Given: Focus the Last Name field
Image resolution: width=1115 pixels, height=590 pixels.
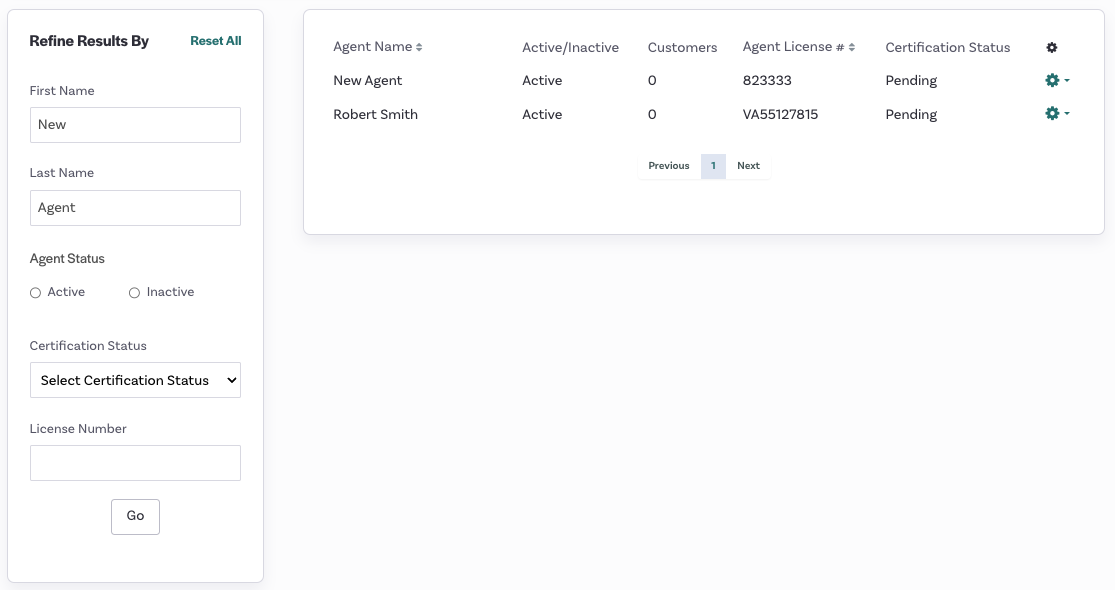Looking at the screenshot, I should [135, 208].
